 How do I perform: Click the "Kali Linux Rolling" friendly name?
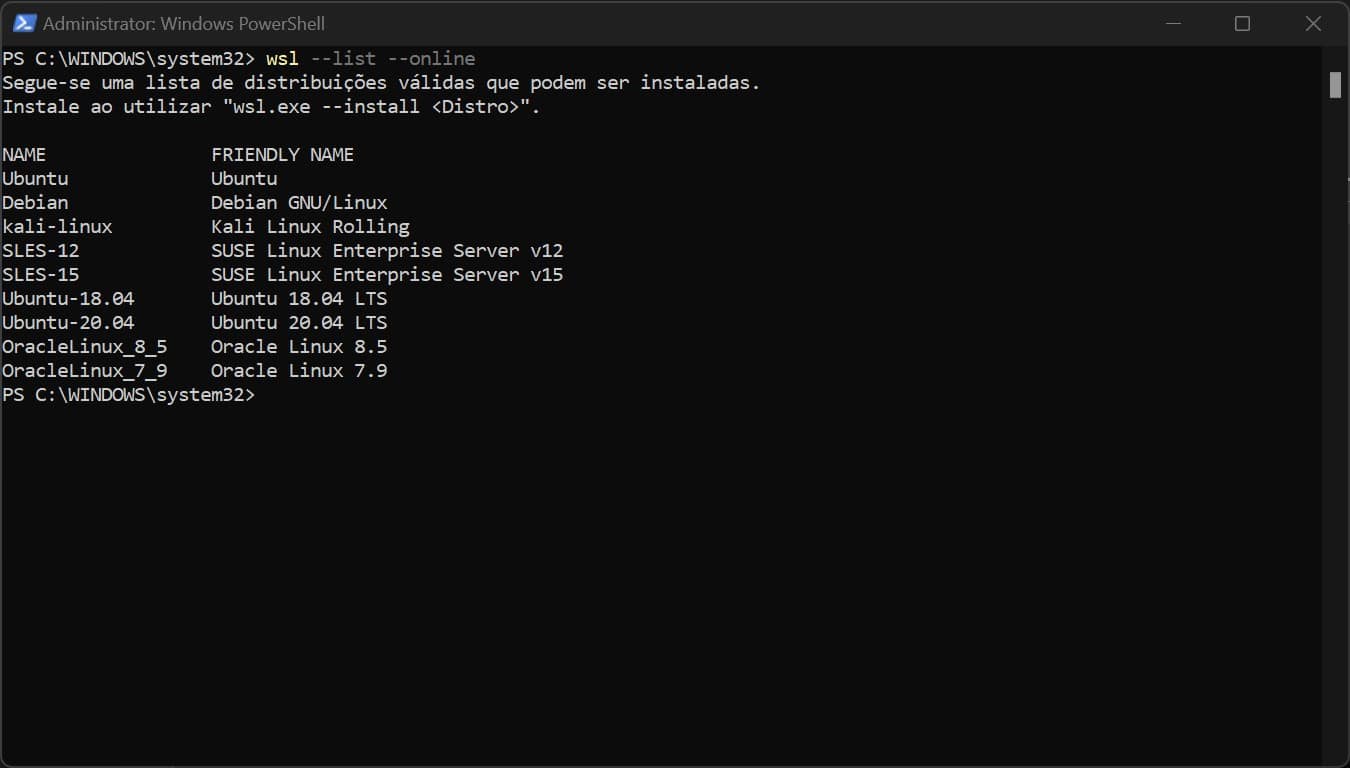click(310, 227)
